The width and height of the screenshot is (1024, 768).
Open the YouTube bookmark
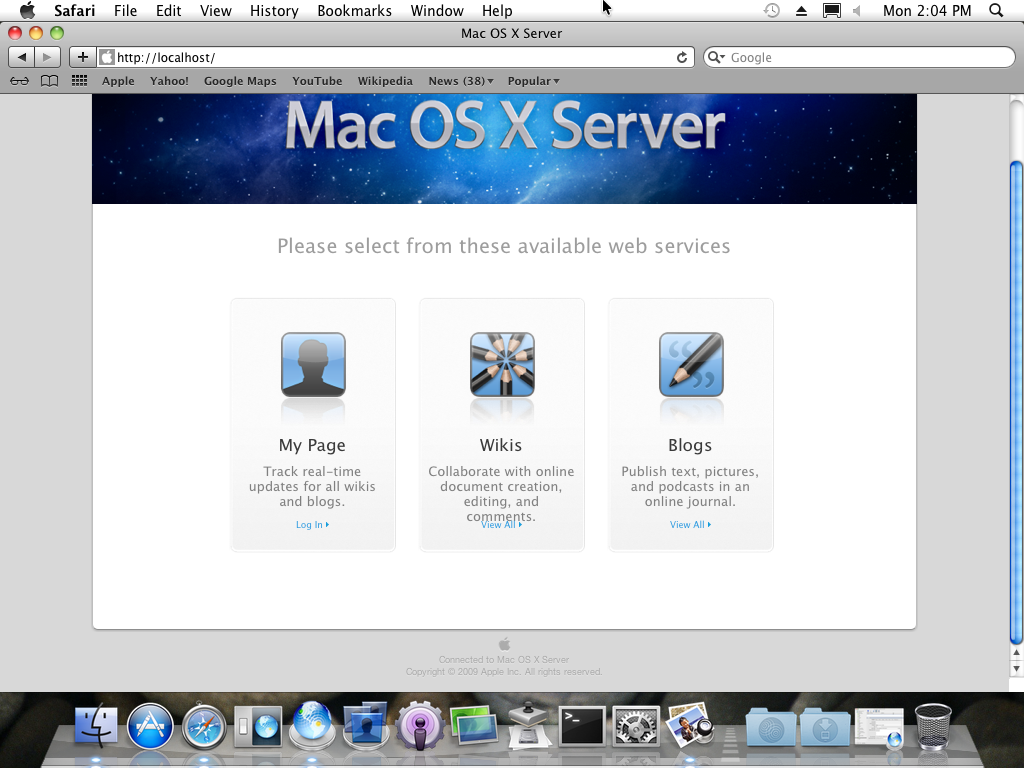317,81
